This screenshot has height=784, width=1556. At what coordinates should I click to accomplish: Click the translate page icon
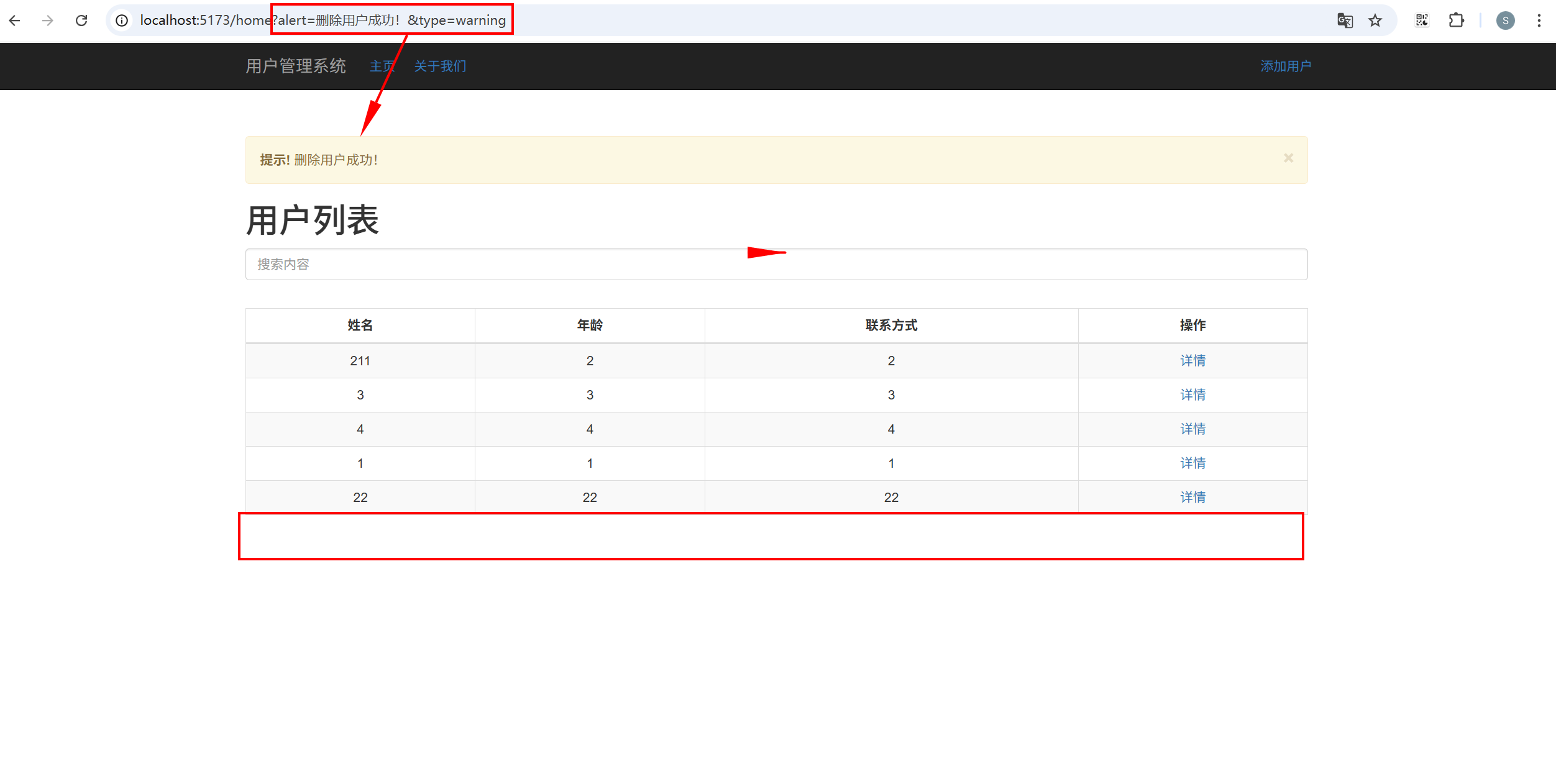click(x=1345, y=21)
